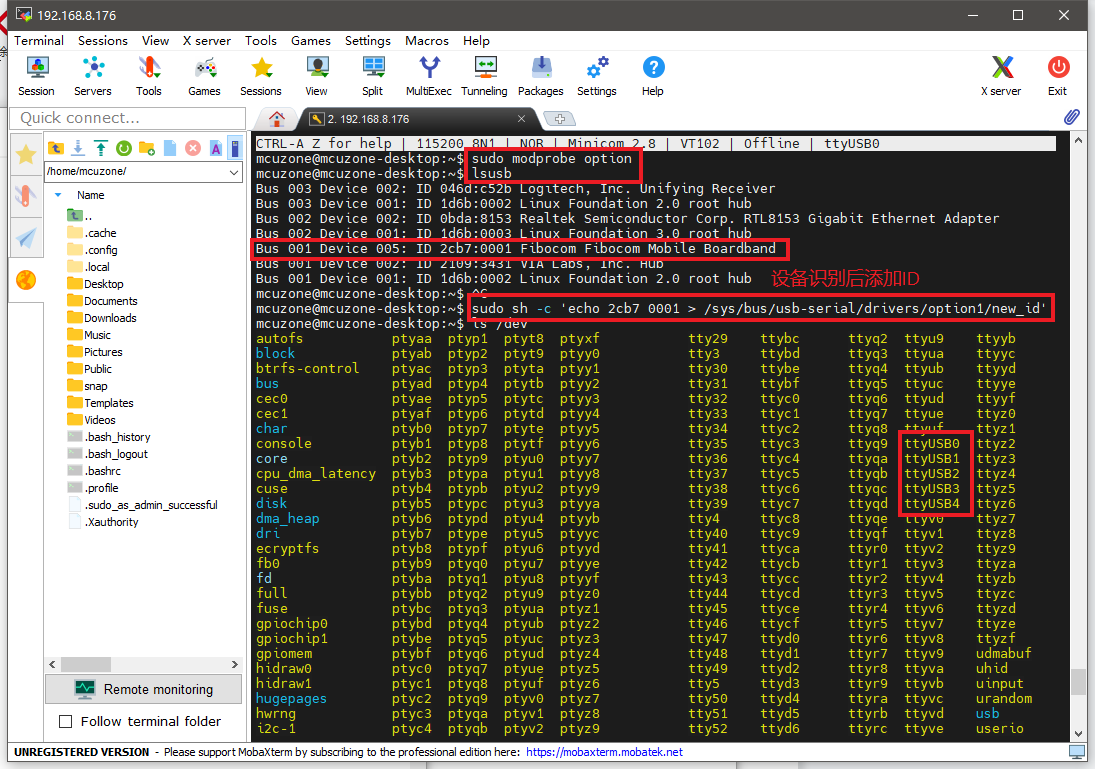Viewport: 1095px width, 769px height.
Task: Open the X server menu
Action: click(207, 41)
